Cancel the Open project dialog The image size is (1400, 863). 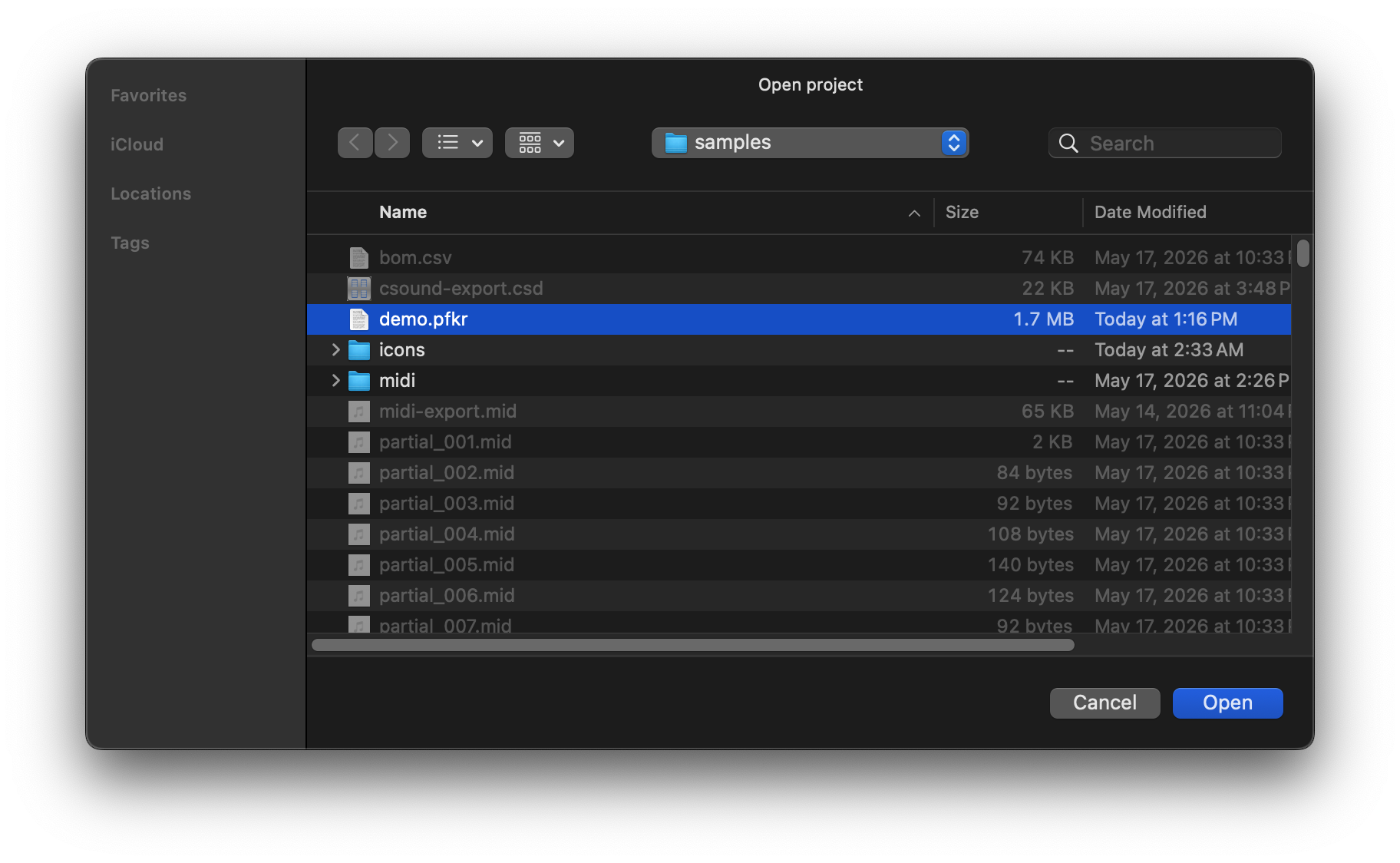tap(1105, 703)
